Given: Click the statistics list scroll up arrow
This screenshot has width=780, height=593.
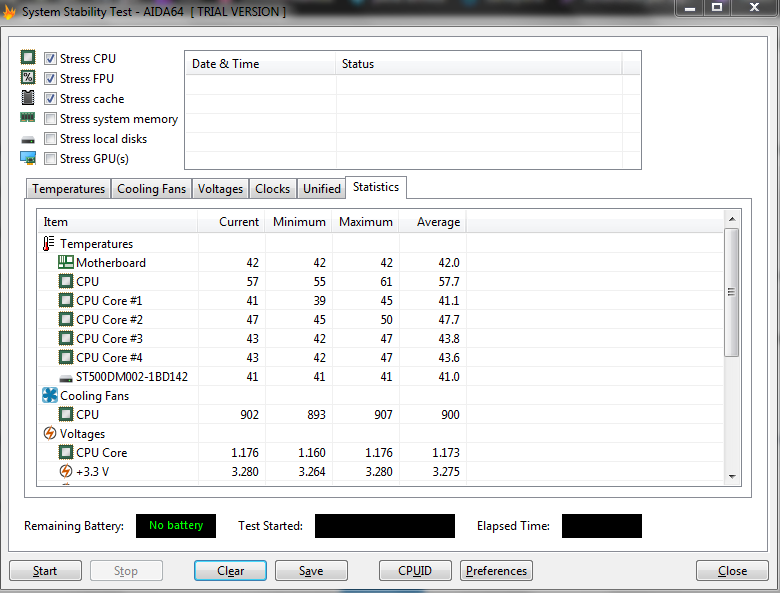Looking at the screenshot, I should pos(732,219).
